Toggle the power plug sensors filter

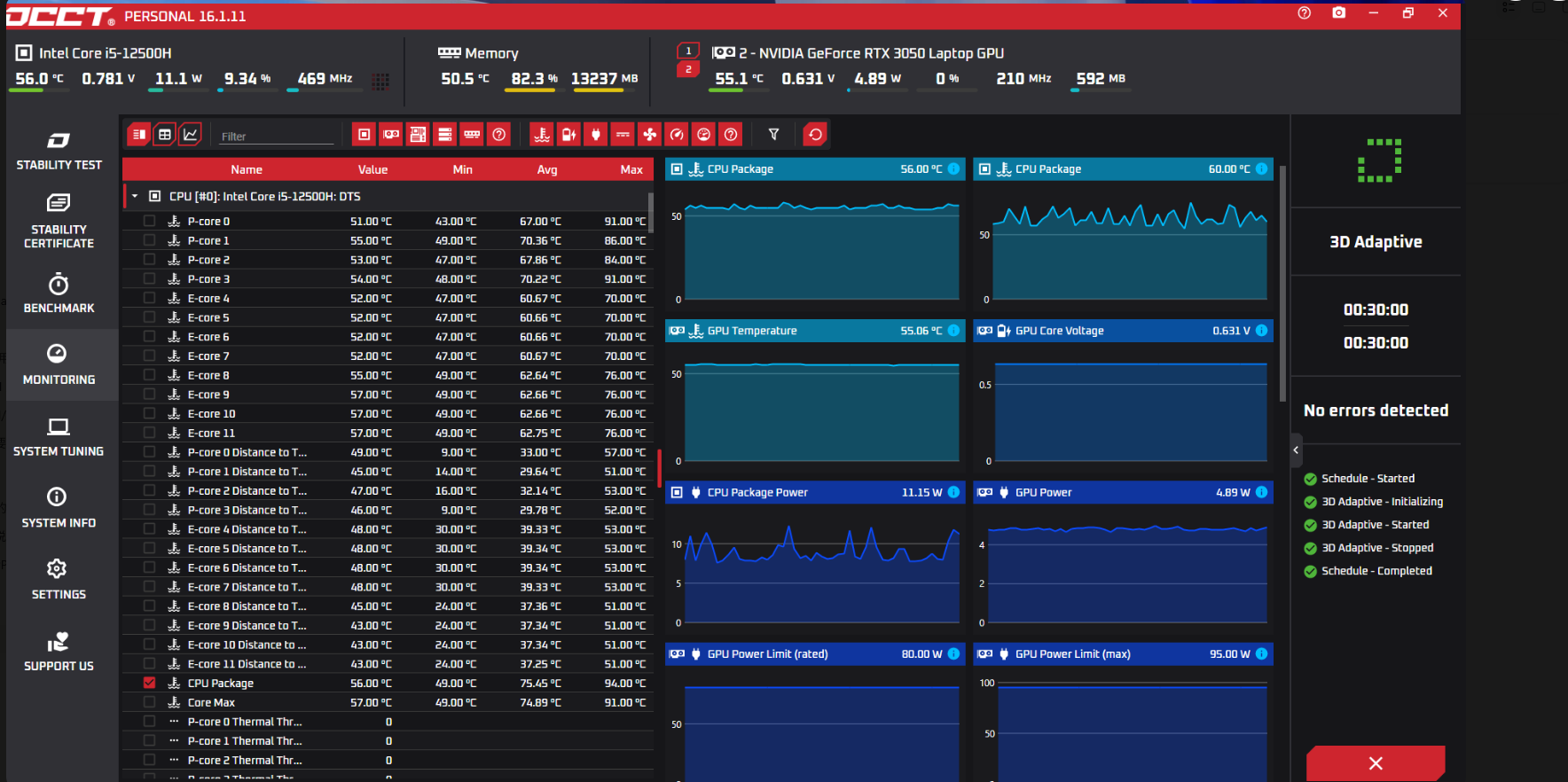tap(596, 135)
